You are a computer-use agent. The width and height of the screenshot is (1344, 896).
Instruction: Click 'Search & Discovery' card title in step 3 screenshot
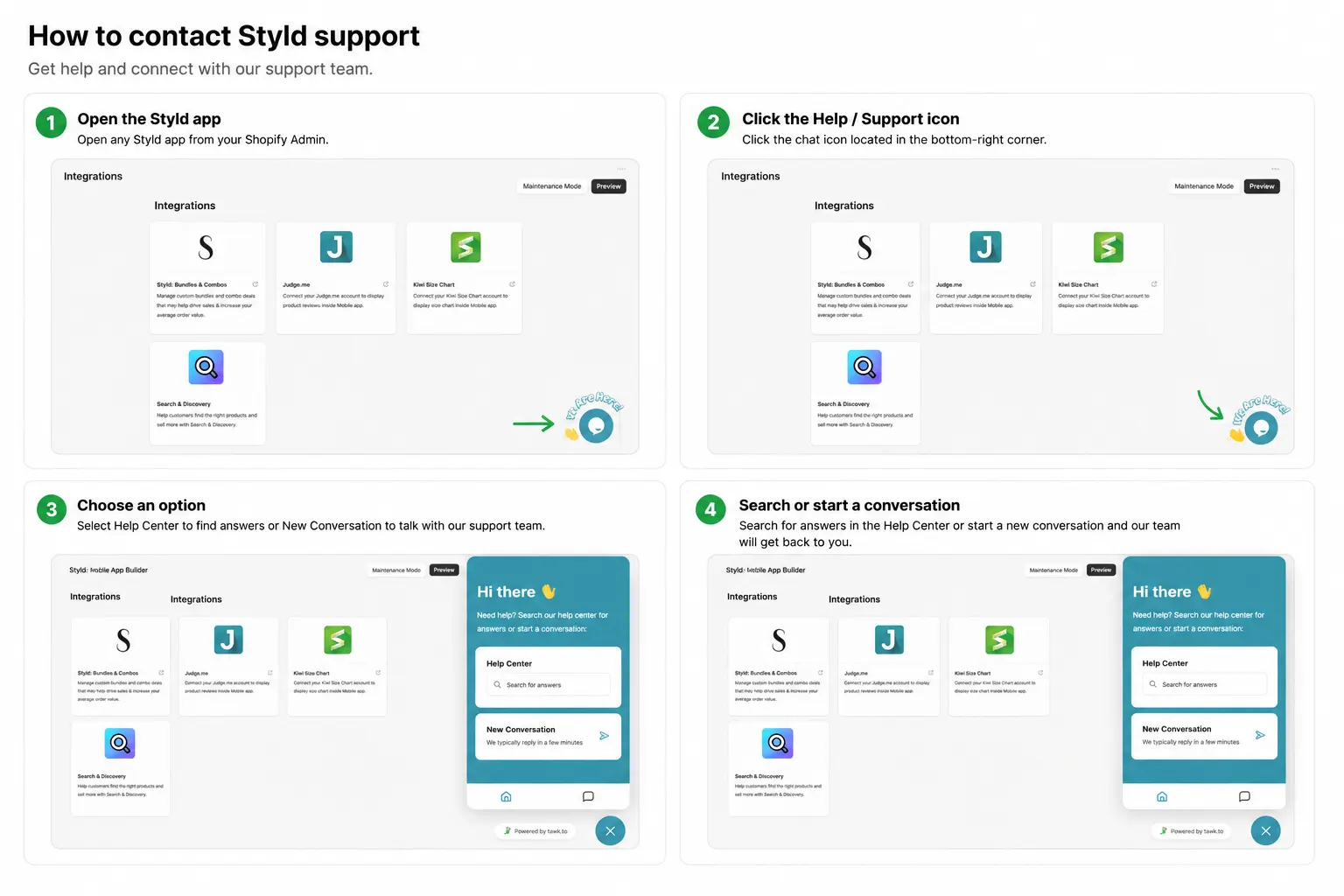click(101, 776)
